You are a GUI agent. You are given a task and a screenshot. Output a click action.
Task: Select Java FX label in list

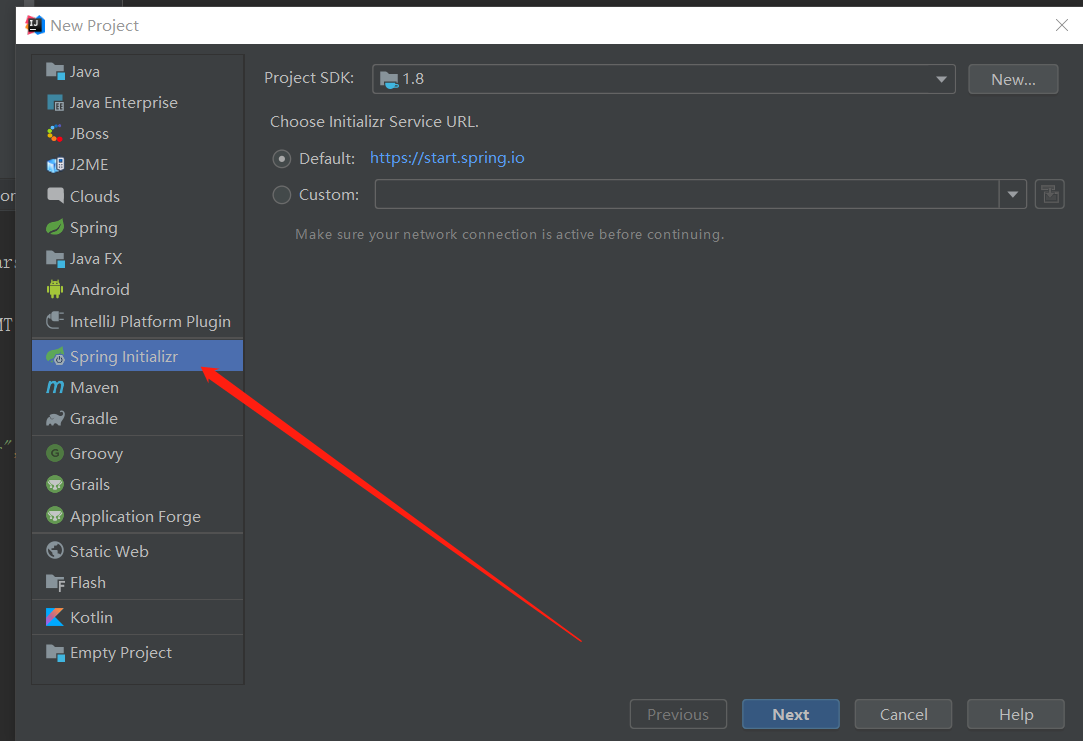96,259
